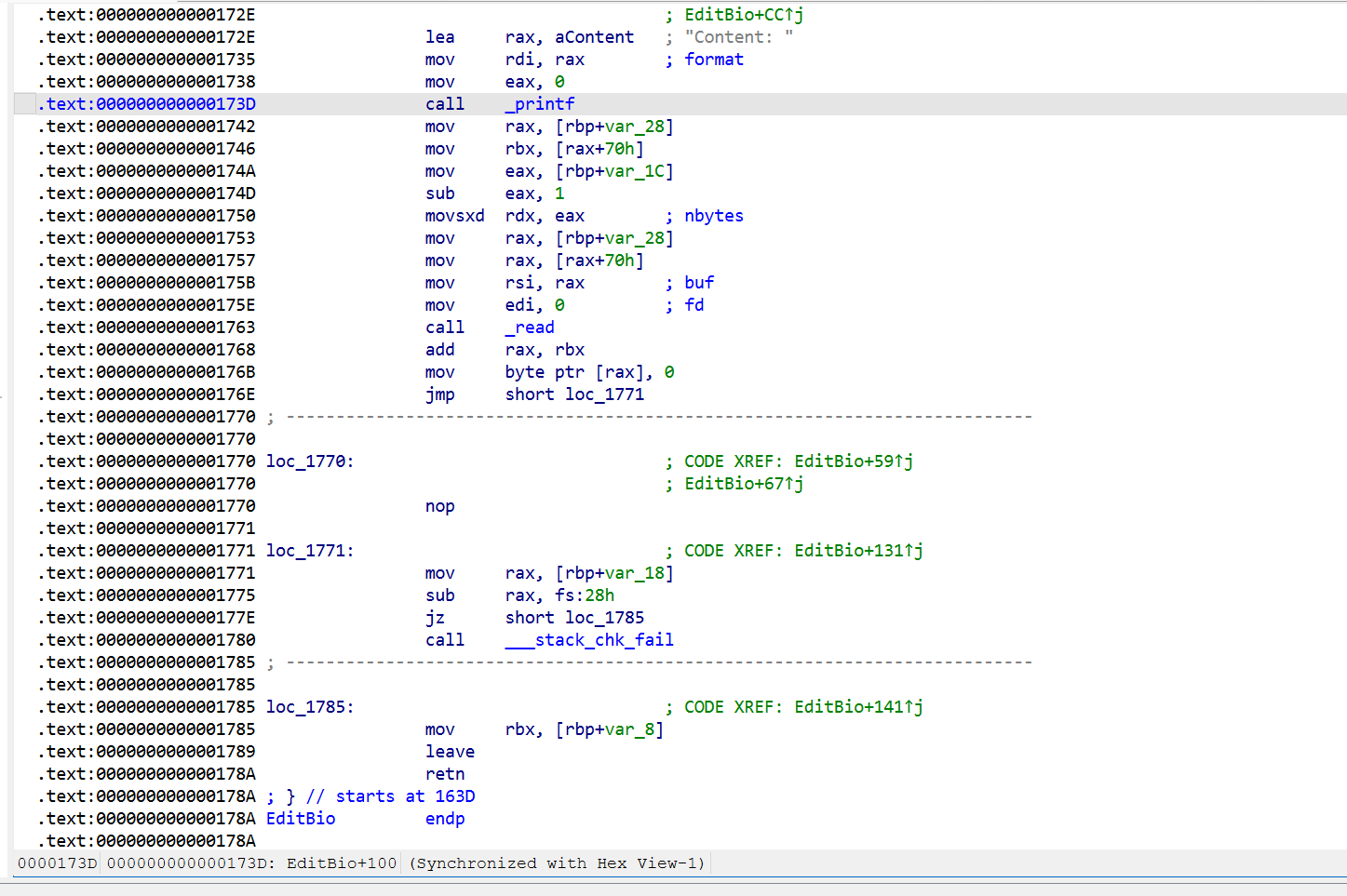
Task: Click the loc_1785: label definition
Action: 310,707
